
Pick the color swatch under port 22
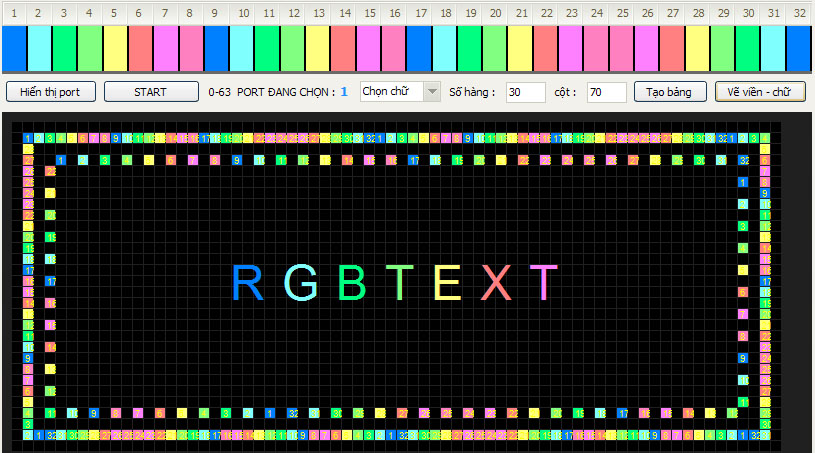point(545,47)
